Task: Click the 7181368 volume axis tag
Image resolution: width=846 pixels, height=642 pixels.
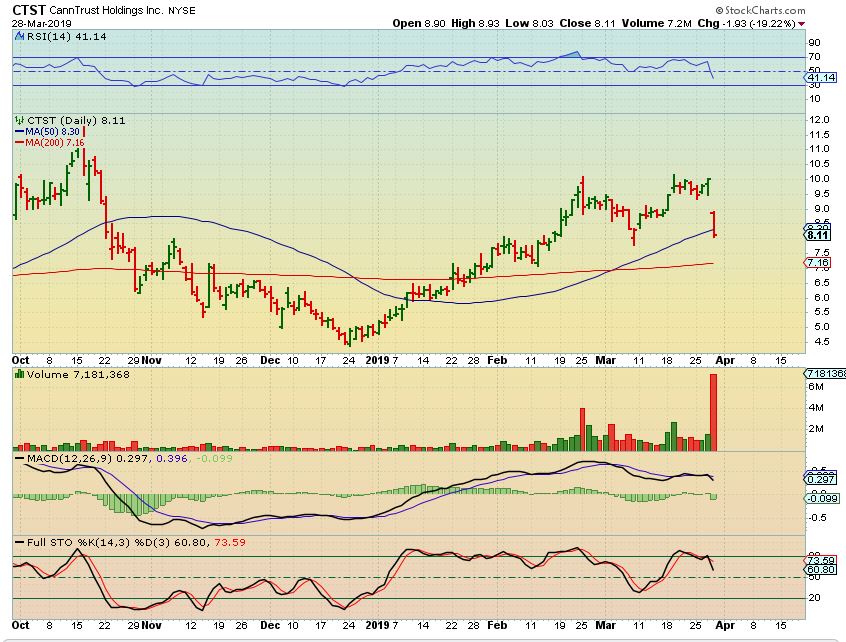Action: coord(825,374)
